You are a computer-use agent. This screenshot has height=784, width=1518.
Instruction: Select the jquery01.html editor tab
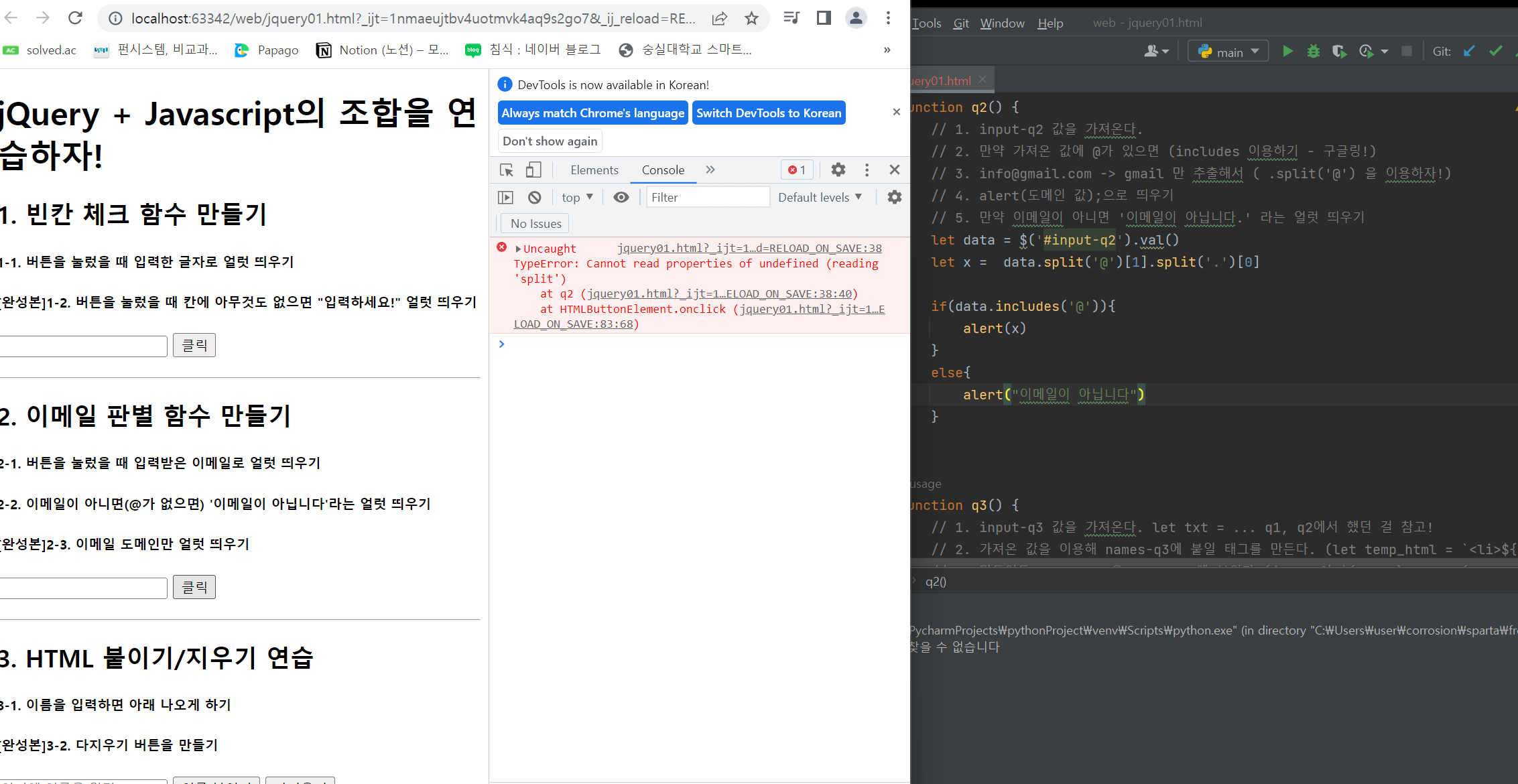[x=941, y=80]
